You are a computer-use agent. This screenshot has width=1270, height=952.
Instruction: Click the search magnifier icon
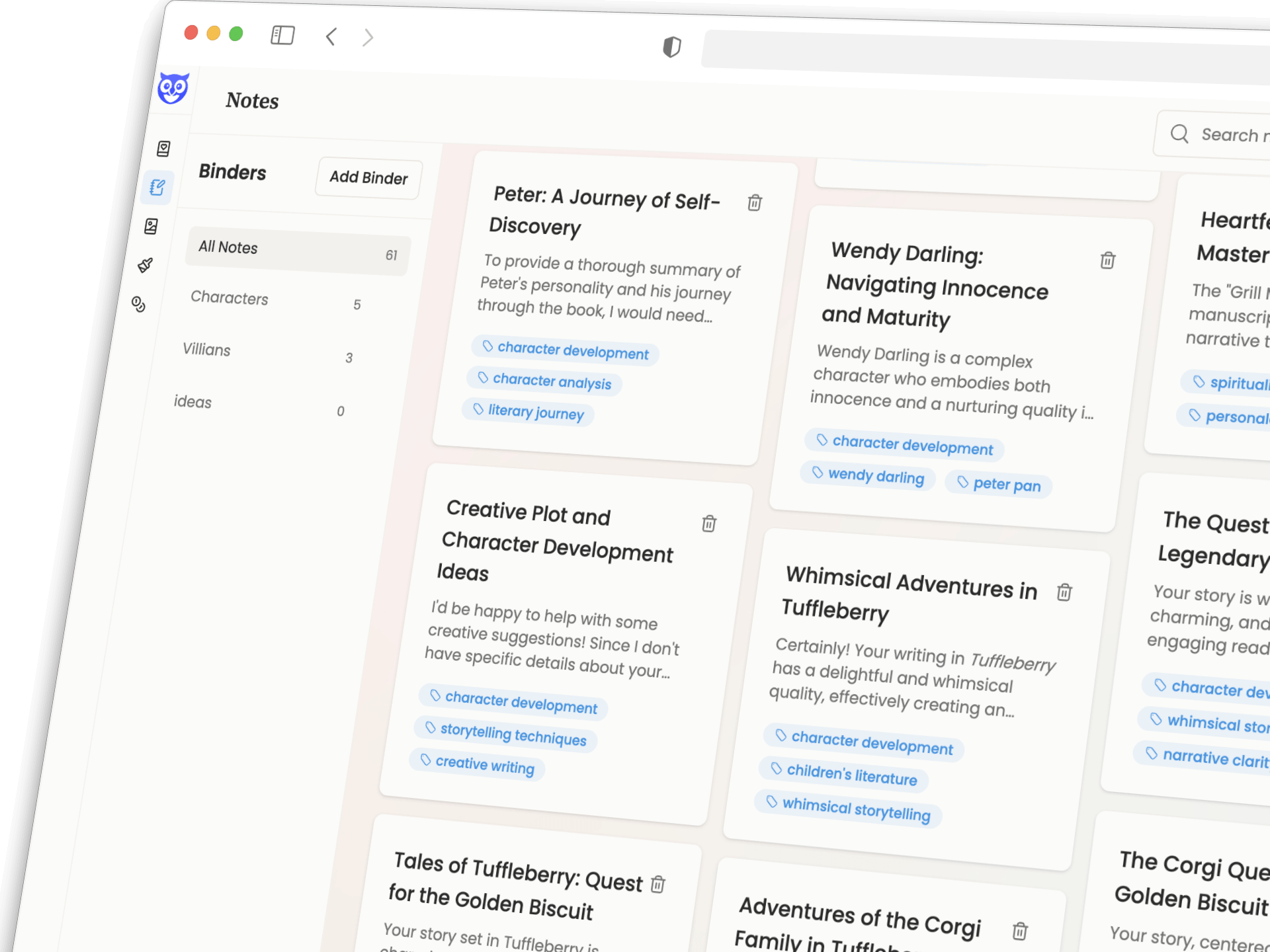click(x=1179, y=134)
